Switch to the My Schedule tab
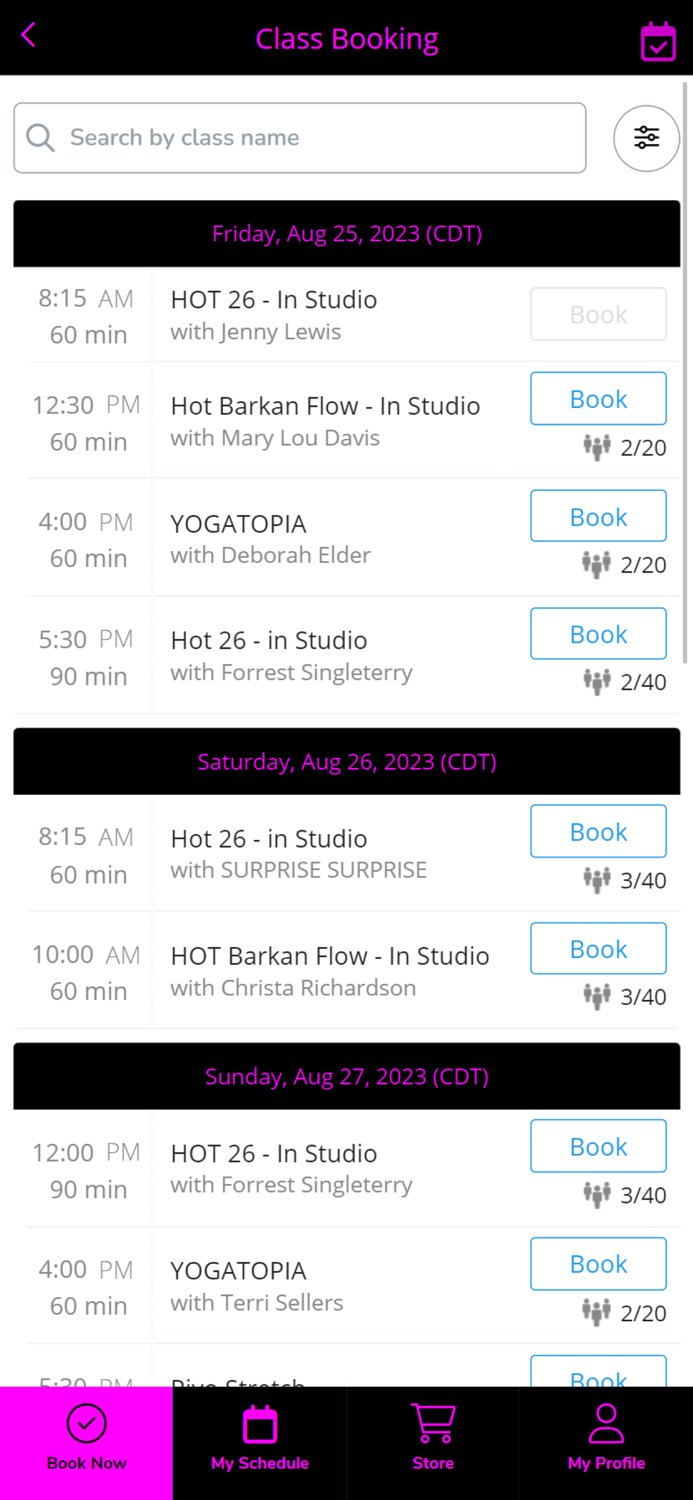Image resolution: width=693 pixels, height=1500 pixels. (259, 1443)
